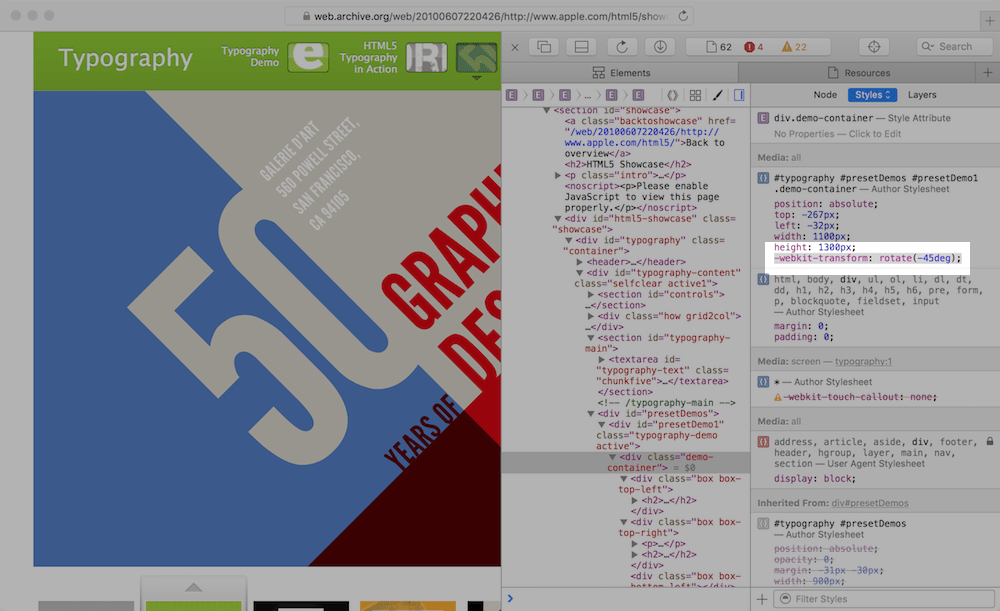Expand the section id="controls" node
Screen dimensions: 1000x611
[591, 295]
